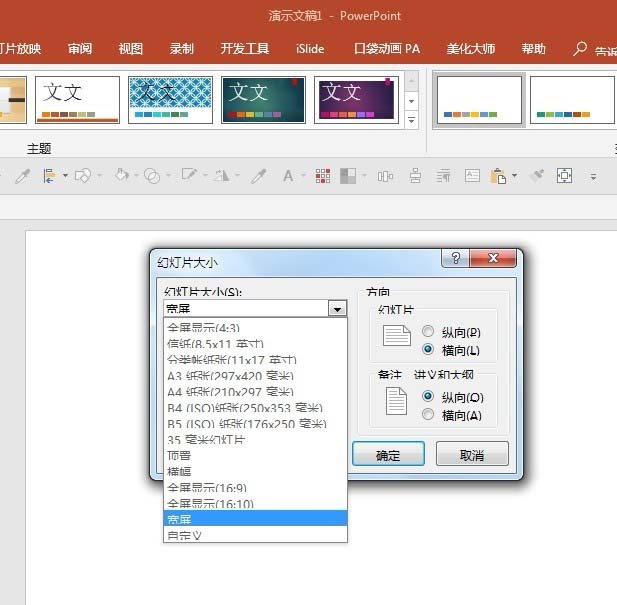Viewport: 617px width, 605px height.
Task: Click the font color letter A icon
Action: [288, 176]
